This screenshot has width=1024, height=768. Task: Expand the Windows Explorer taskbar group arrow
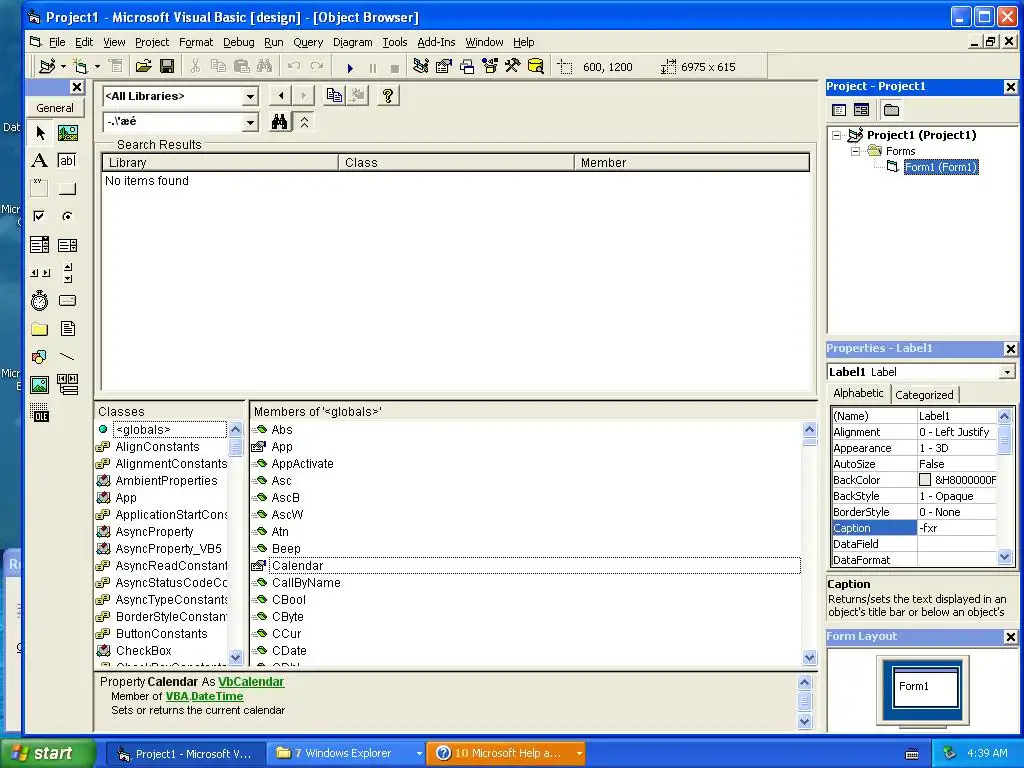click(419, 754)
